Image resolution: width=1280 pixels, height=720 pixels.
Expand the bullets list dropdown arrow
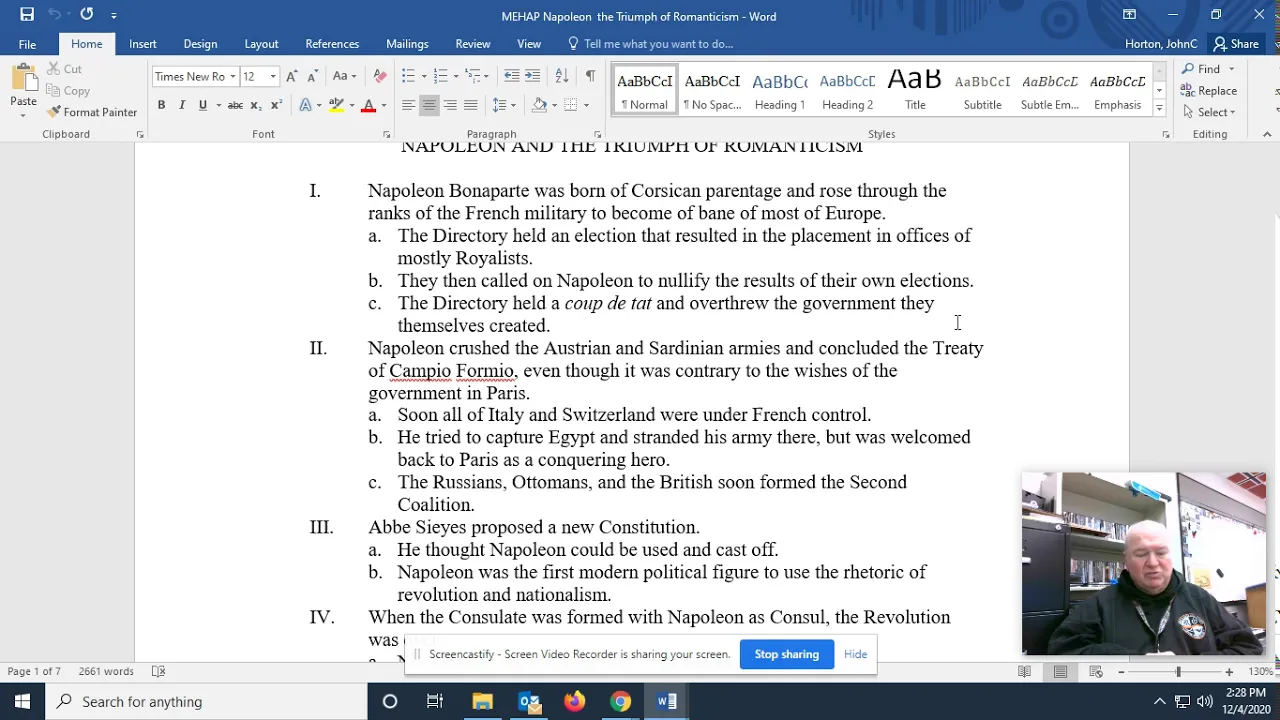click(x=423, y=76)
